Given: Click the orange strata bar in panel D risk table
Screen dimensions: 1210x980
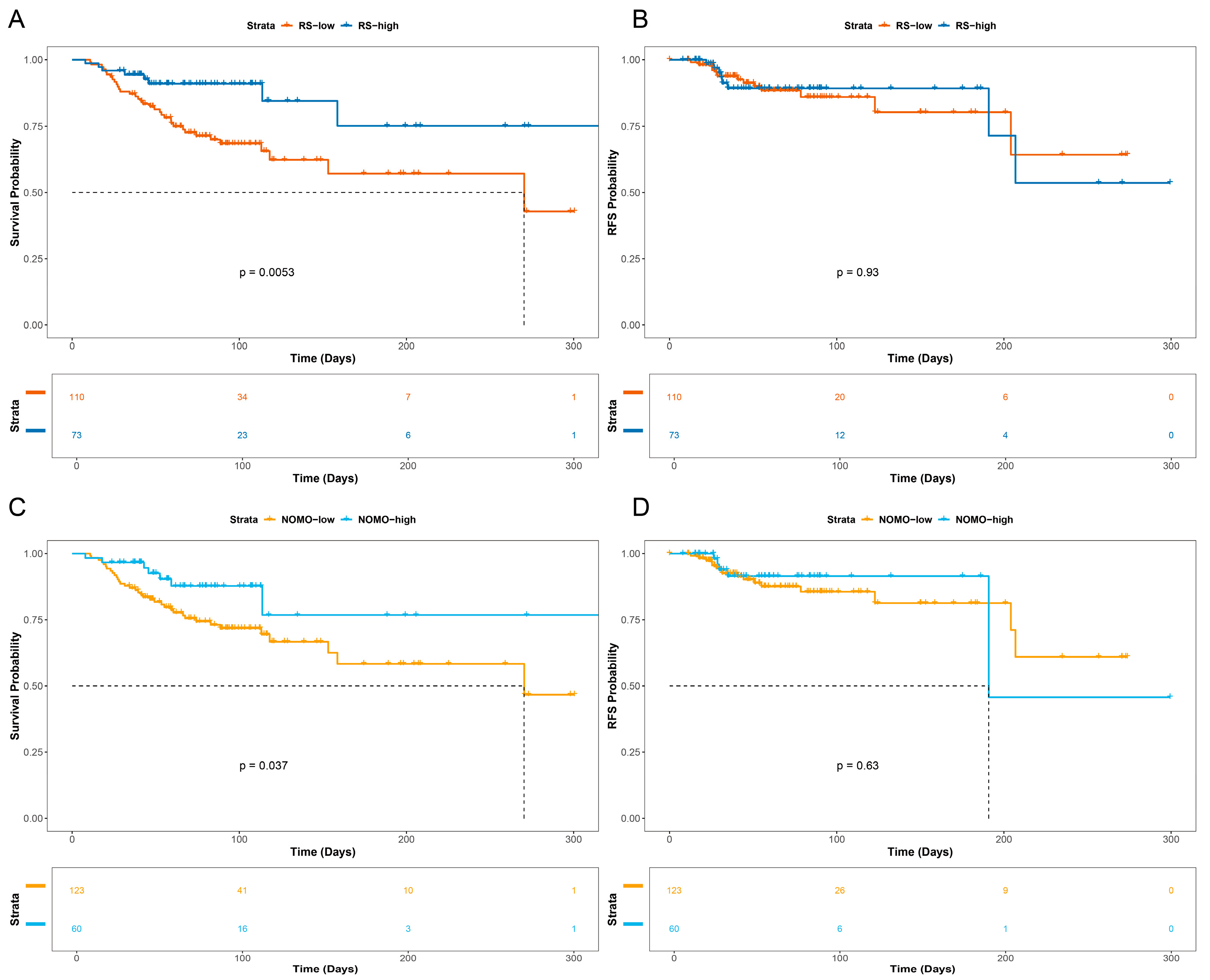Looking at the screenshot, I should [x=633, y=886].
